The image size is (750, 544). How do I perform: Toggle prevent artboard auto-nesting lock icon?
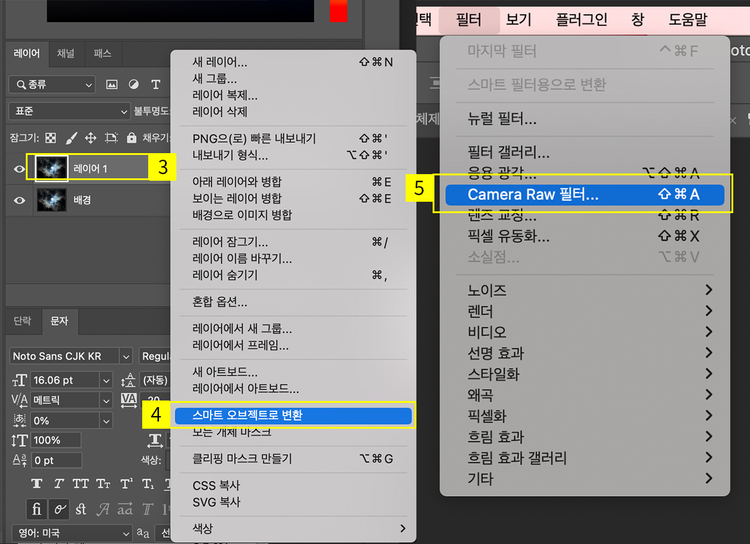click(x=111, y=138)
